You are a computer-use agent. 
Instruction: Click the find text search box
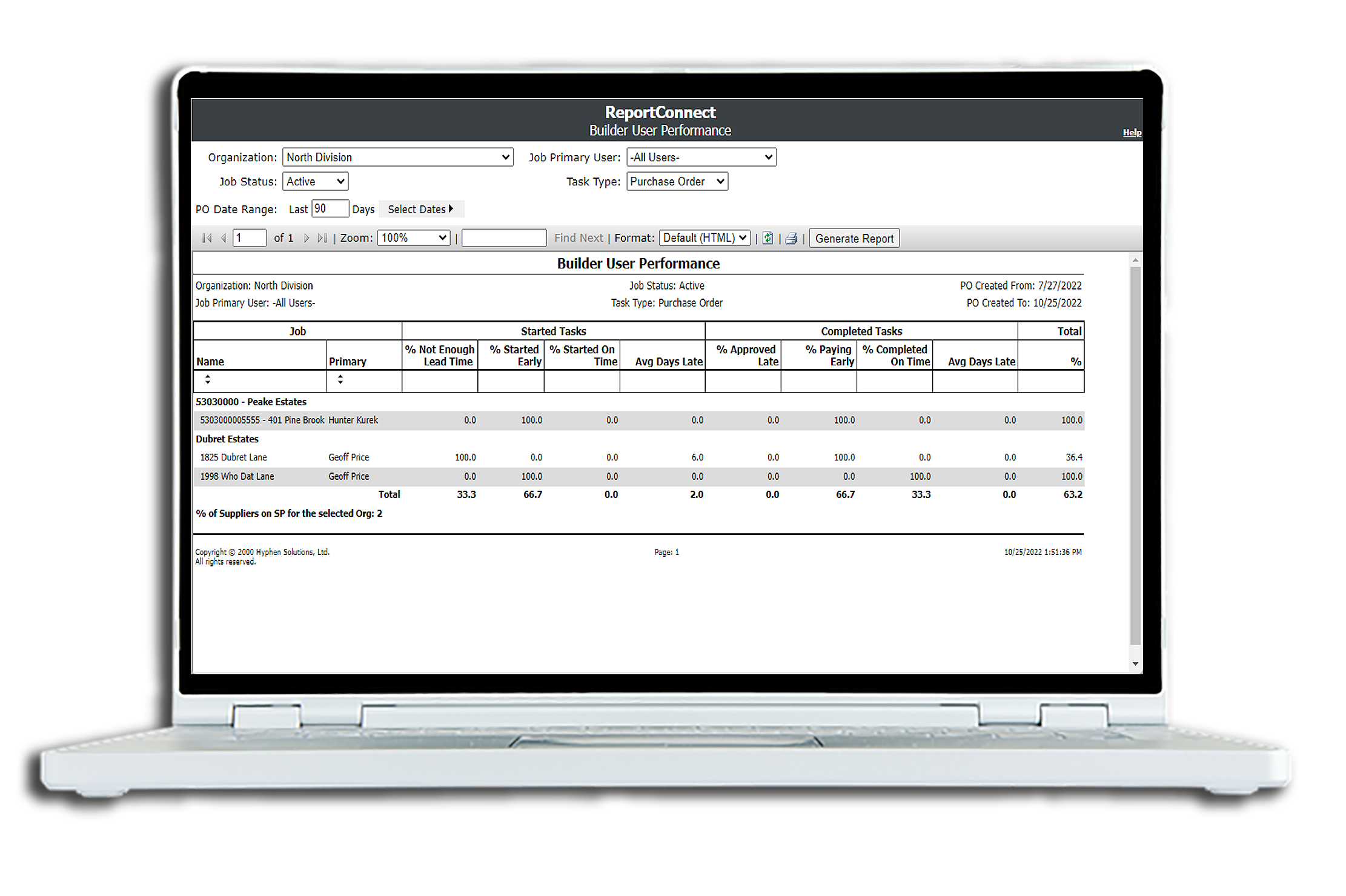[x=504, y=238]
